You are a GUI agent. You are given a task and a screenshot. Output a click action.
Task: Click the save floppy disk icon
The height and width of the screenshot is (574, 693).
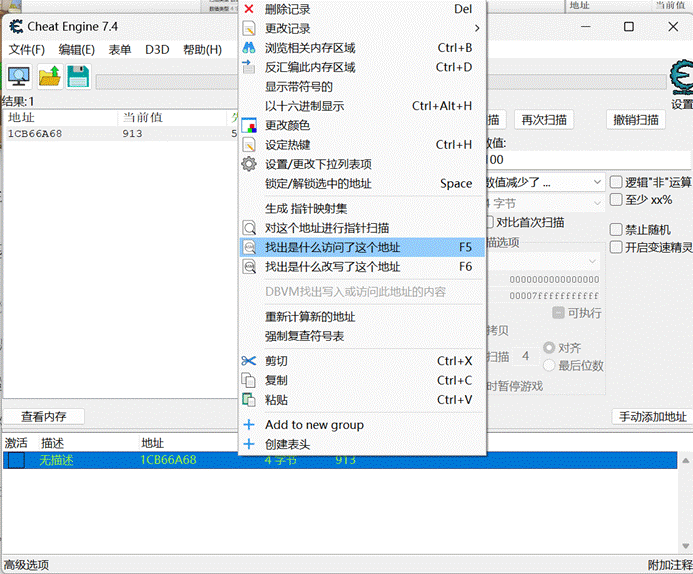pyautogui.click(x=79, y=76)
